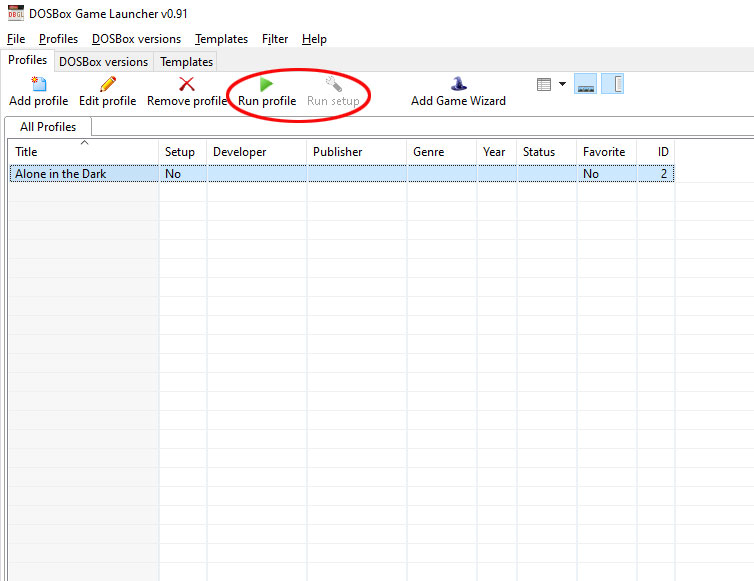The width and height of the screenshot is (754, 581).
Task: Click the Add Game Wizard label
Action: pos(458,101)
